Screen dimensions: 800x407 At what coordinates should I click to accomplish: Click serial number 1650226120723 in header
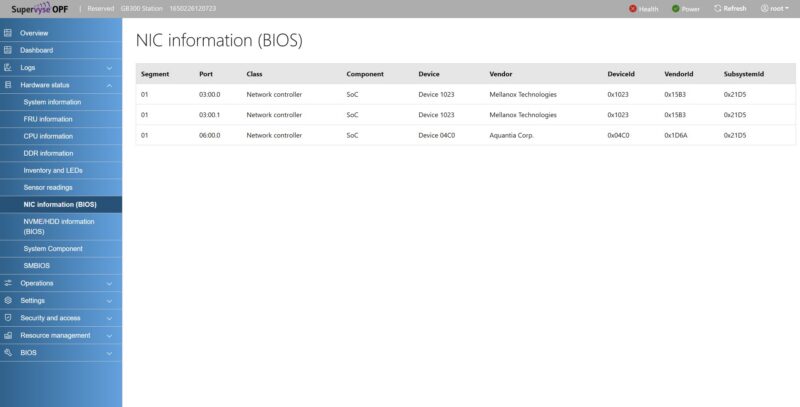(x=192, y=9)
